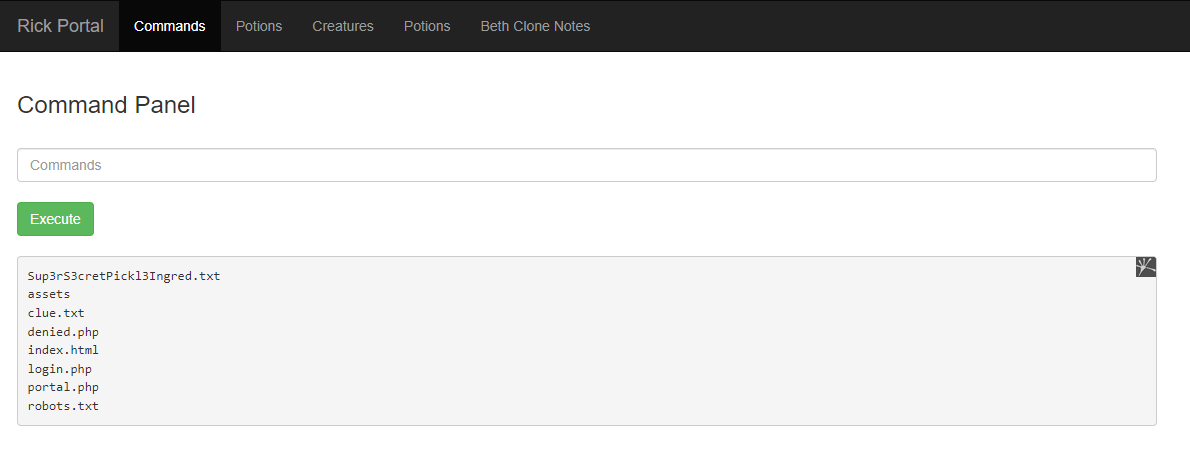Click index.html in the output list
1190x465 pixels.
click(63, 350)
